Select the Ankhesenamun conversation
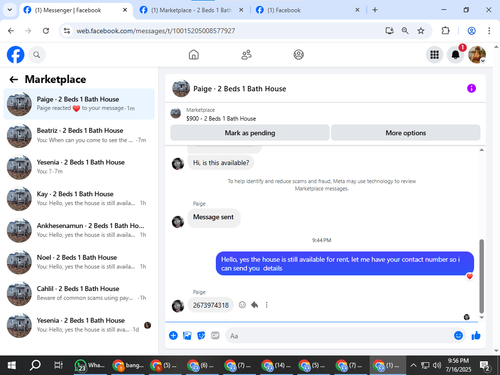500x375 pixels. (79, 230)
